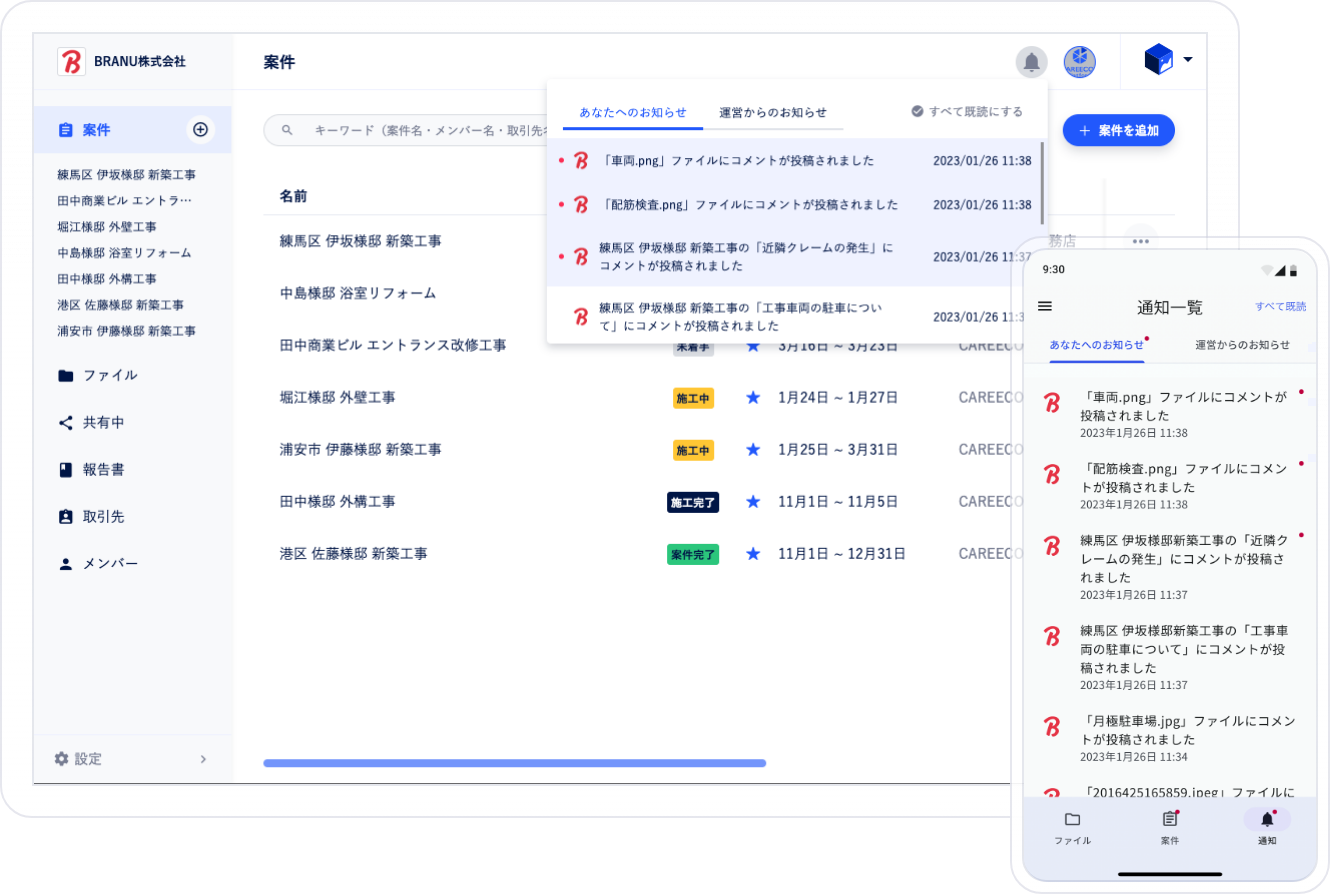Toggle the star for 港区 佐藤様邸 新築工事
This screenshot has height=894, width=1330.
coord(752,553)
